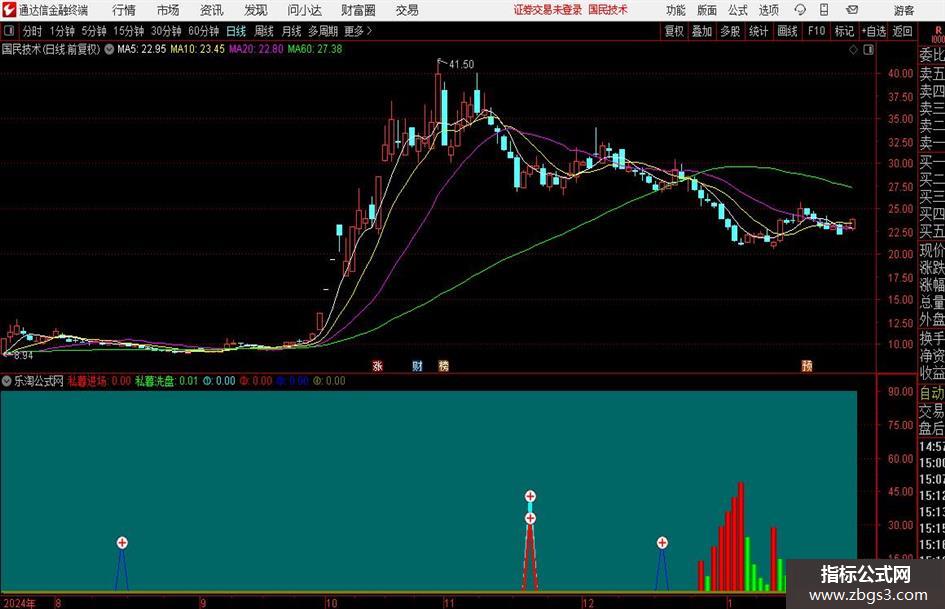Expand 更多 periods chevron
This screenshot has width=945, height=609.
click(359, 31)
